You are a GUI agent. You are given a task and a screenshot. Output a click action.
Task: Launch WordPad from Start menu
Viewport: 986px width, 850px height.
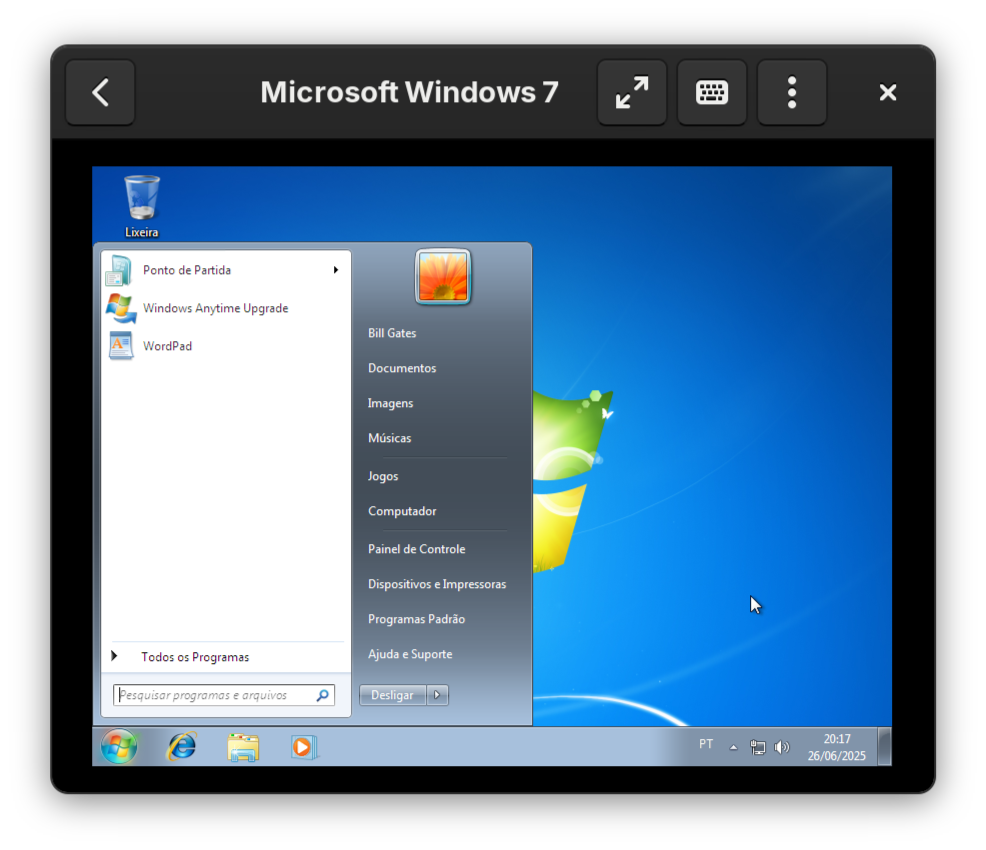167,346
